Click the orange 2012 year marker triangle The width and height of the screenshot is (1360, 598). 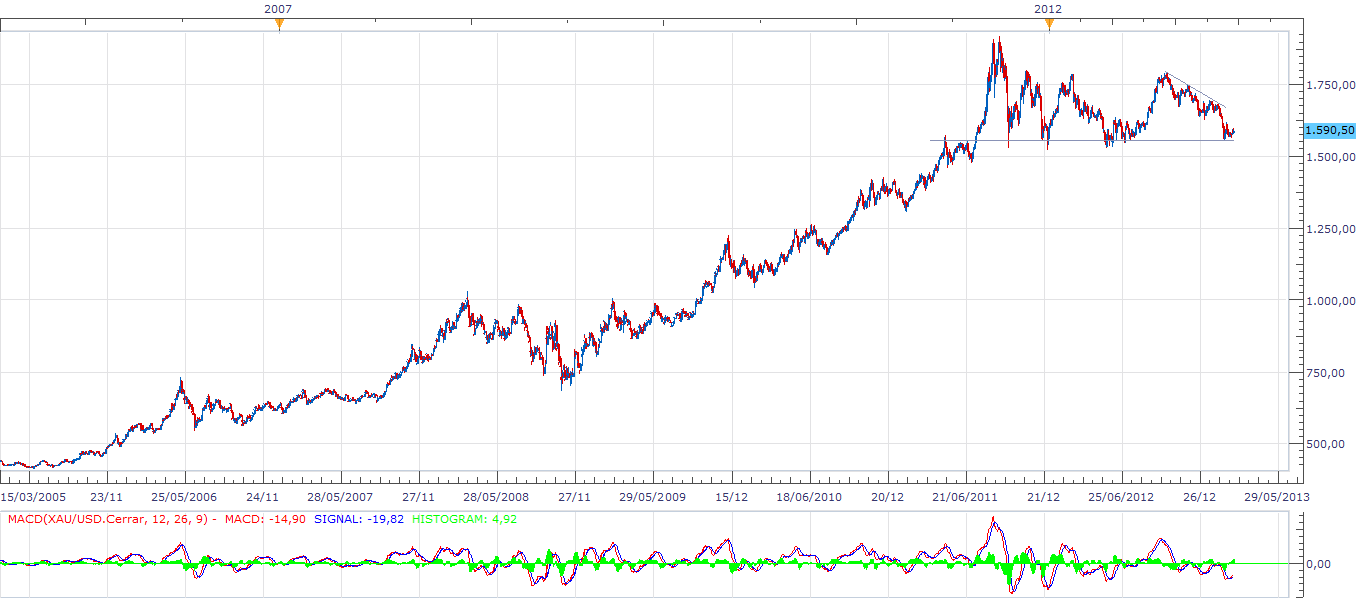(x=1049, y=24)
